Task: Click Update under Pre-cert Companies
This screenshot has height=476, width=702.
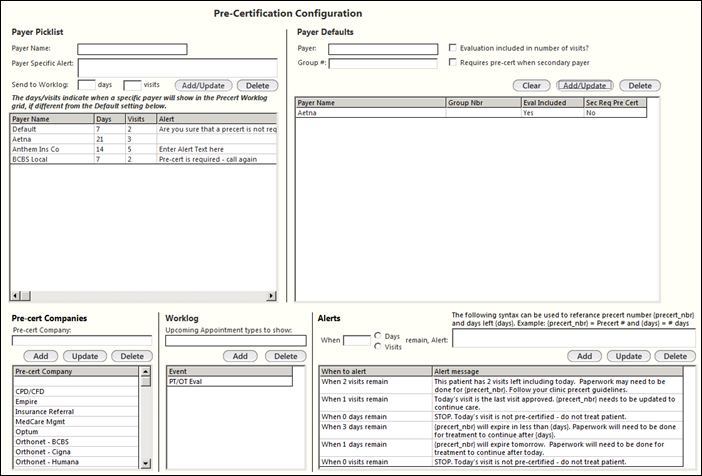Action: point(85,356)
